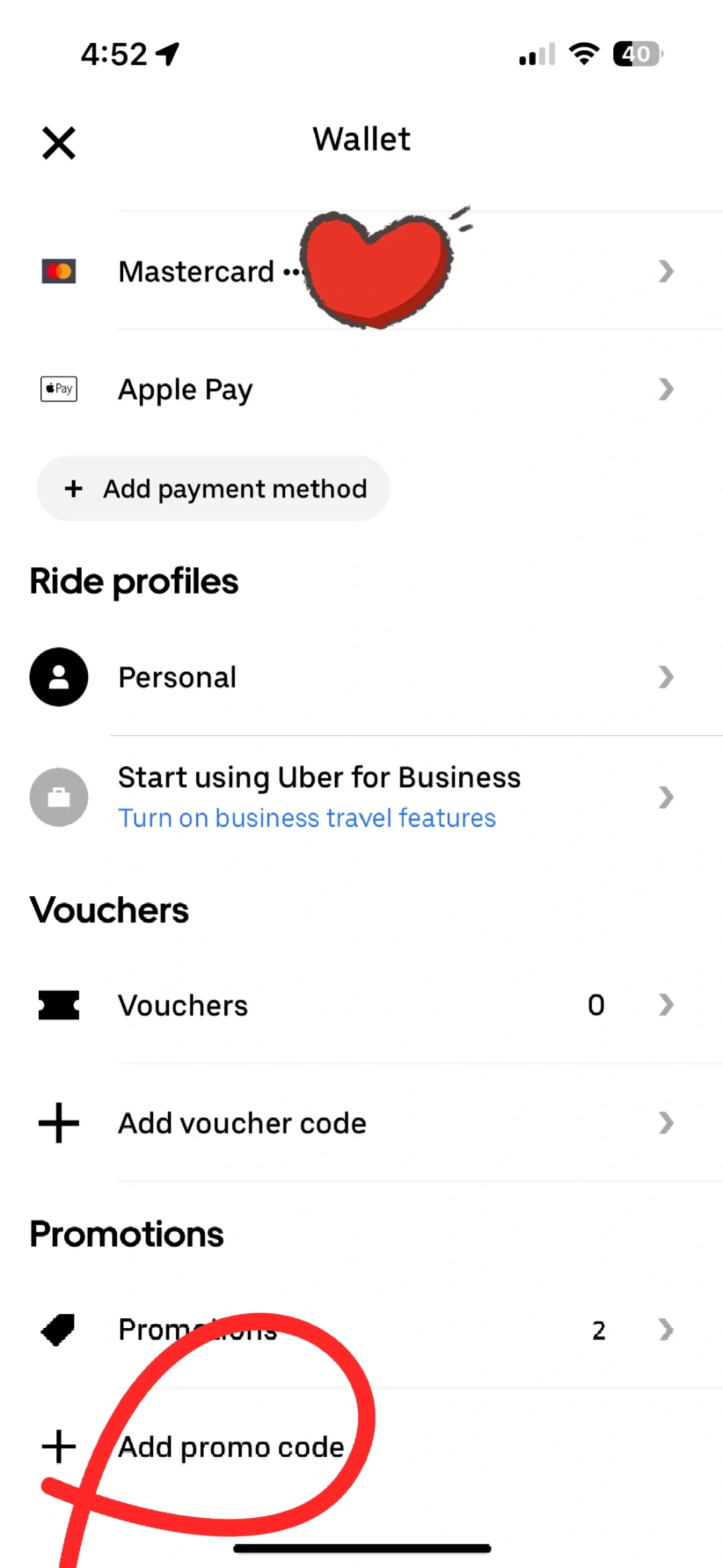Tap the Mastercard logo icon
The height and width of the screenshot is (1568, 723).
tap(59, 271)
